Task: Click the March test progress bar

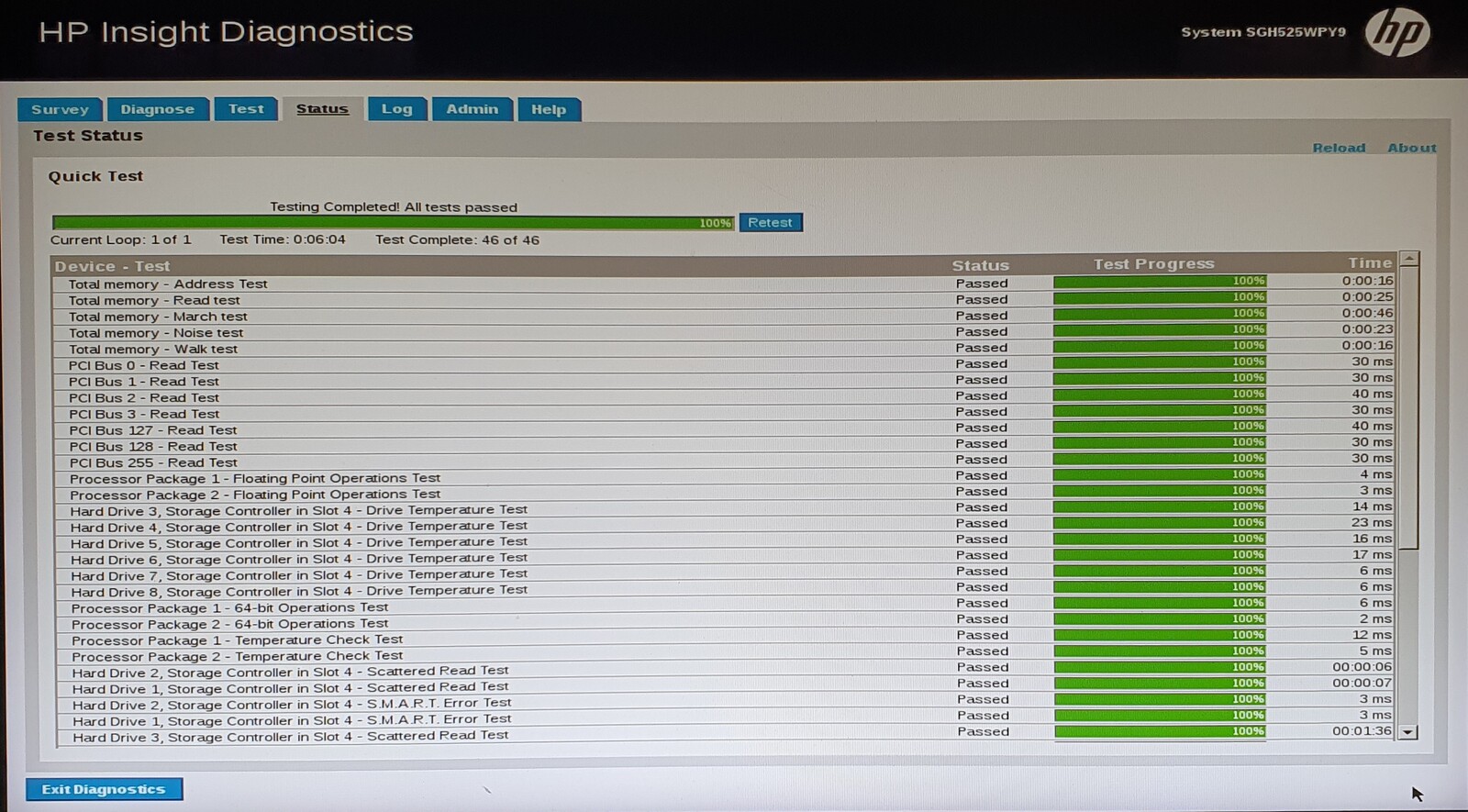Action: click(x=1160, y=314)
